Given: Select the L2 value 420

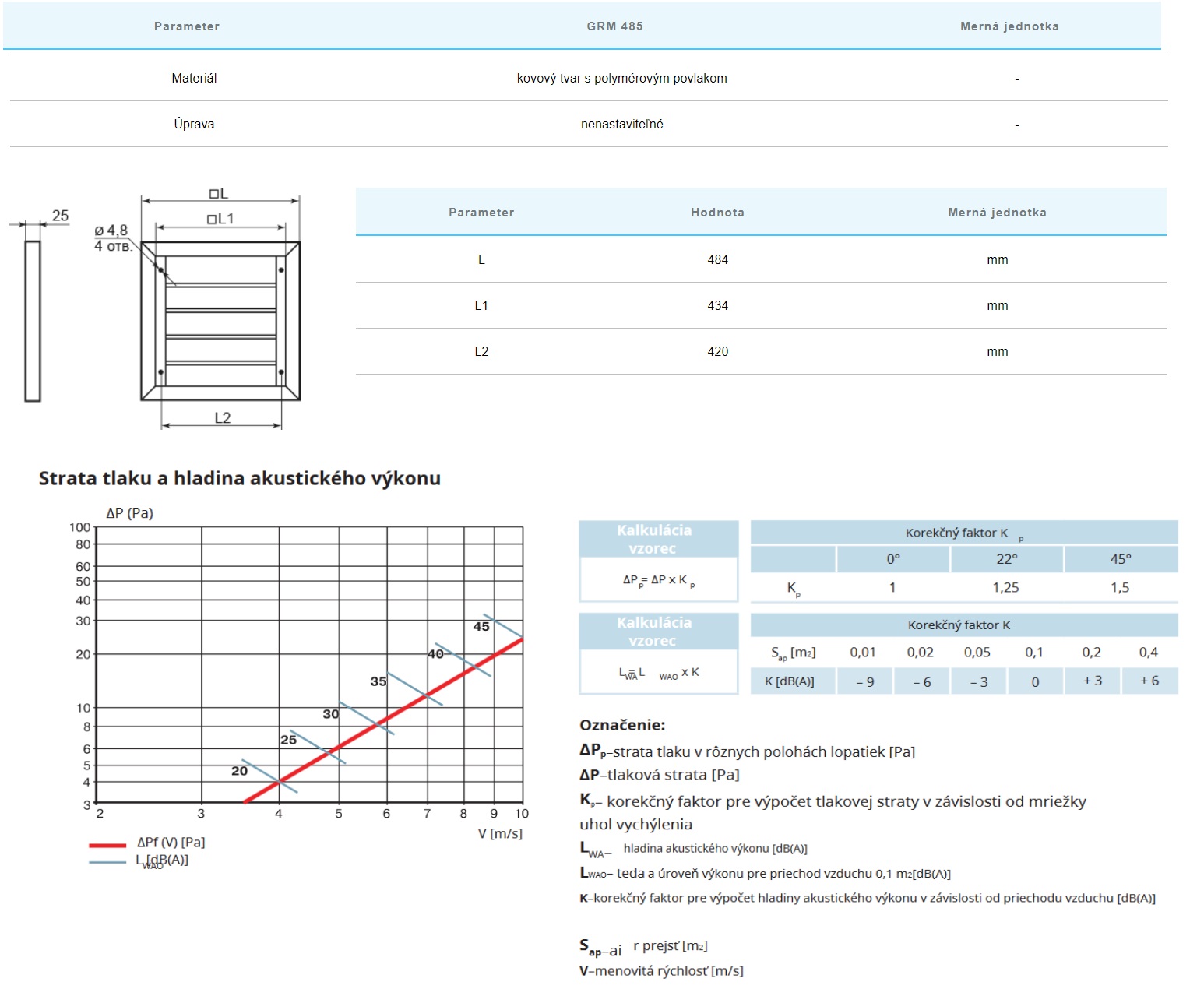Looking at the screenshot, I should click(x=717, y=352).
